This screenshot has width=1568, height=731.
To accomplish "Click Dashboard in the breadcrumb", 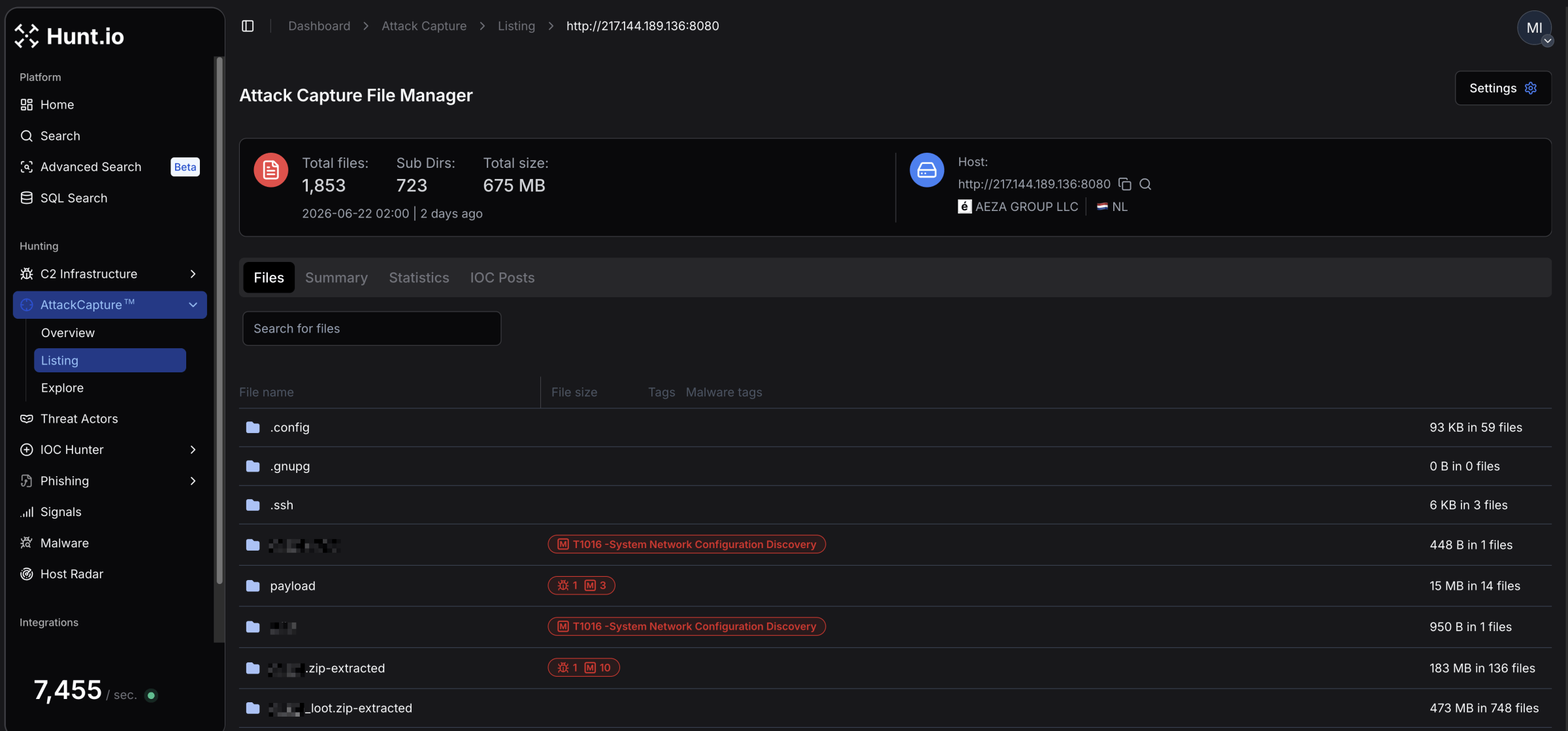I will pyautogui.click(x=319, y=26).
